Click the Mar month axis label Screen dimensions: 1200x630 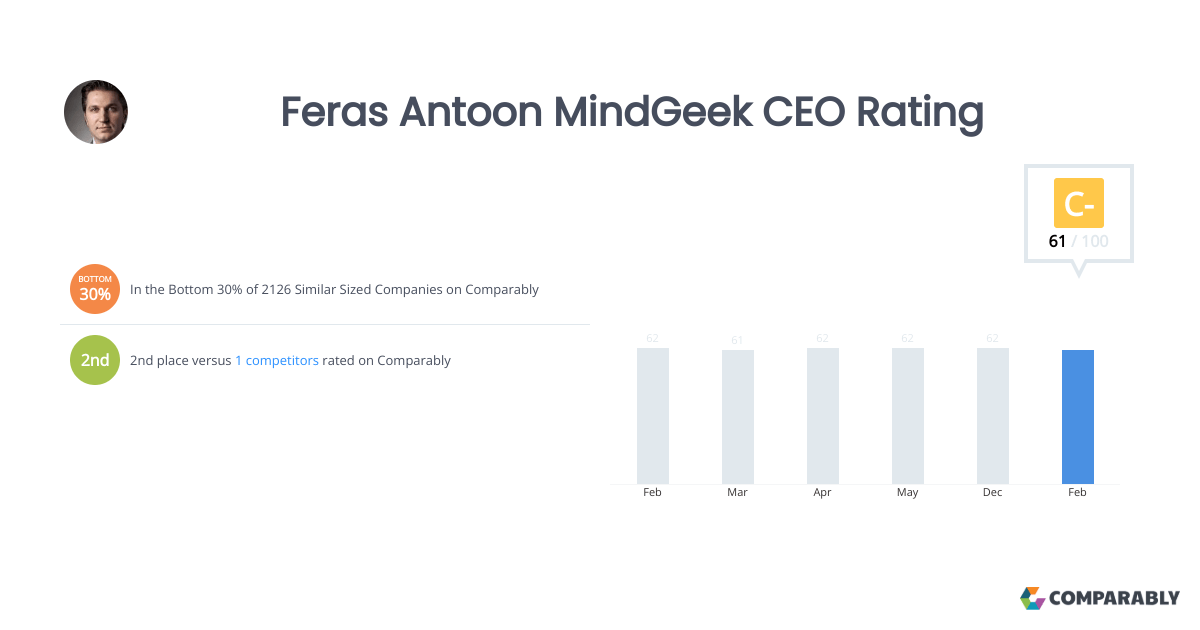click(738, 493)
